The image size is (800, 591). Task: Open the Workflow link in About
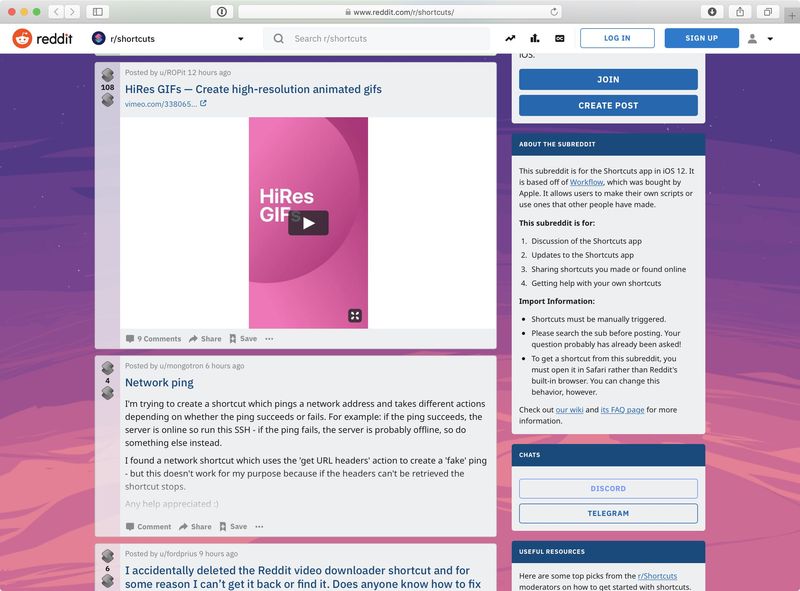(586, 182)
